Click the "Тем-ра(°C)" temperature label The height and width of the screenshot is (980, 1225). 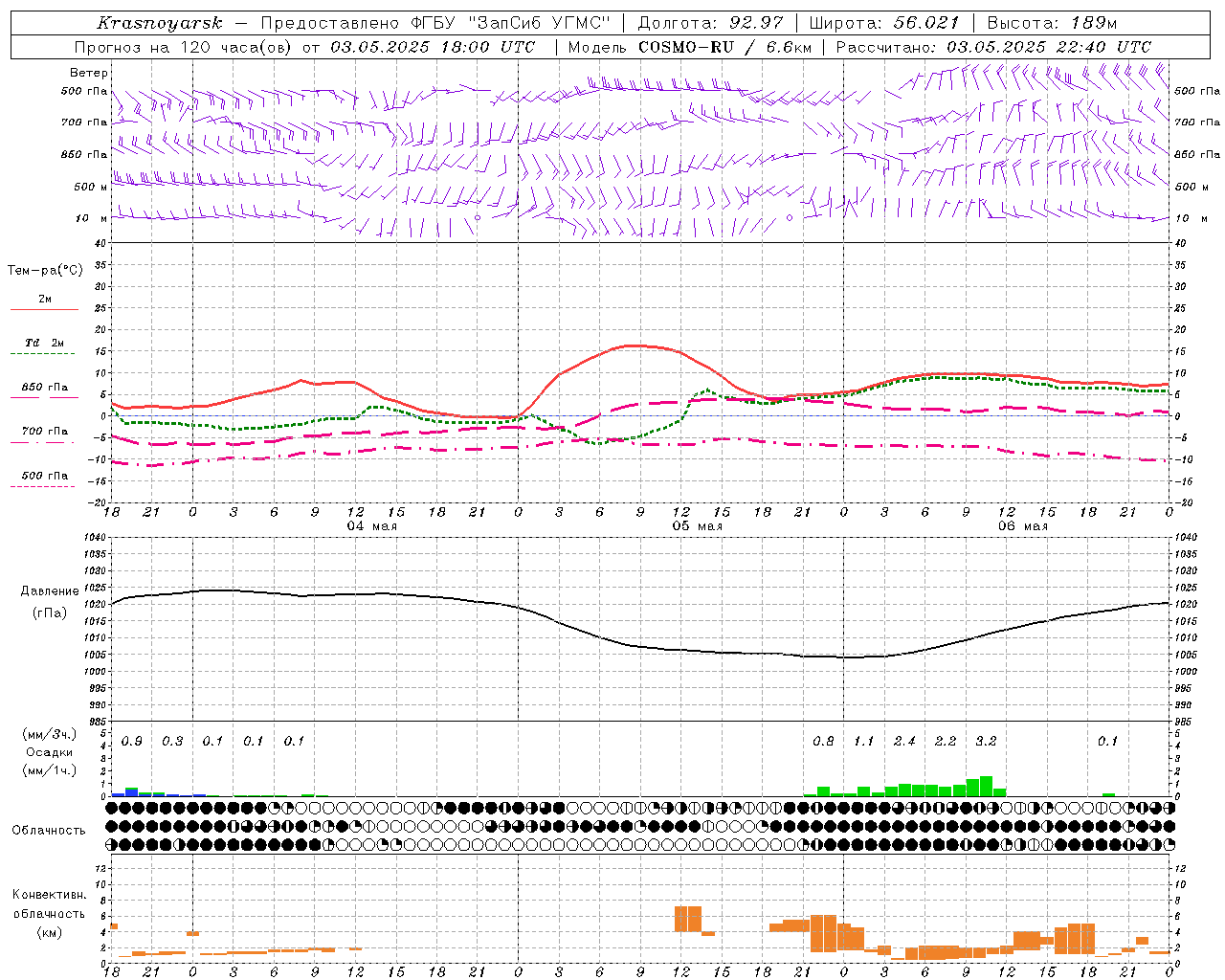click(x=45, y=271)
